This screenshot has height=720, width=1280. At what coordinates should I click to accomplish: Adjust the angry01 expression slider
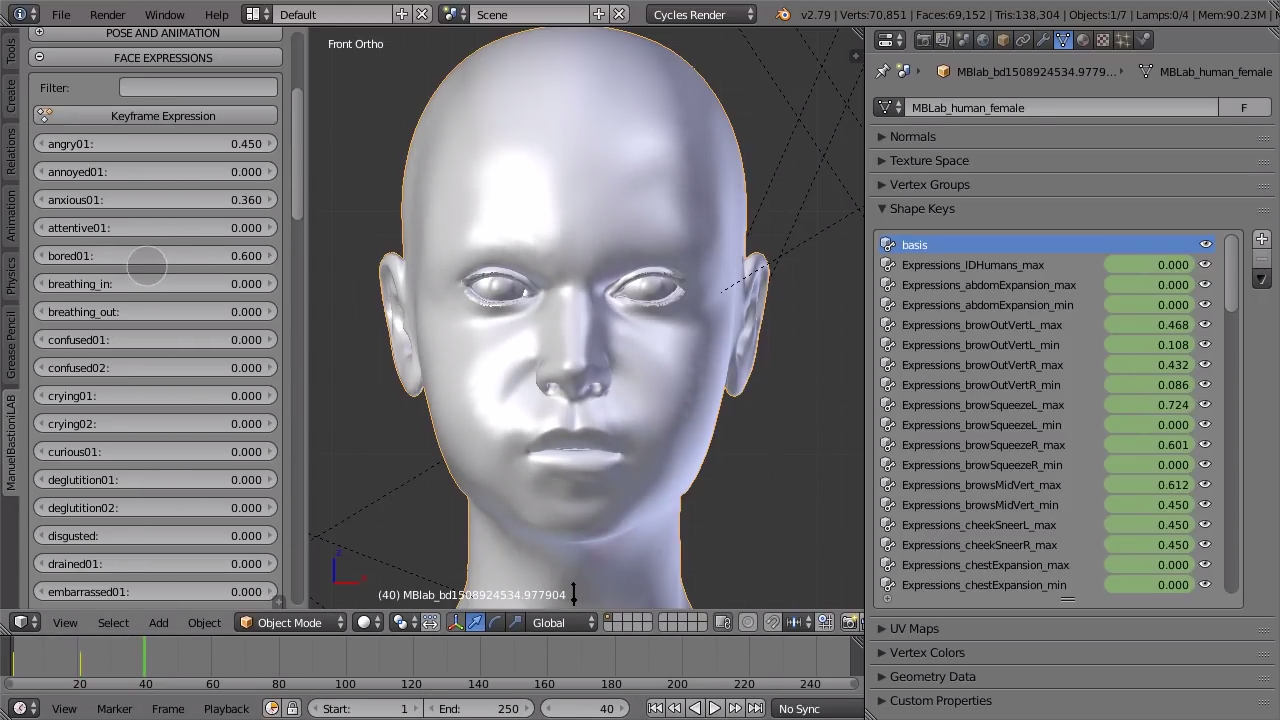click(155, 144)
